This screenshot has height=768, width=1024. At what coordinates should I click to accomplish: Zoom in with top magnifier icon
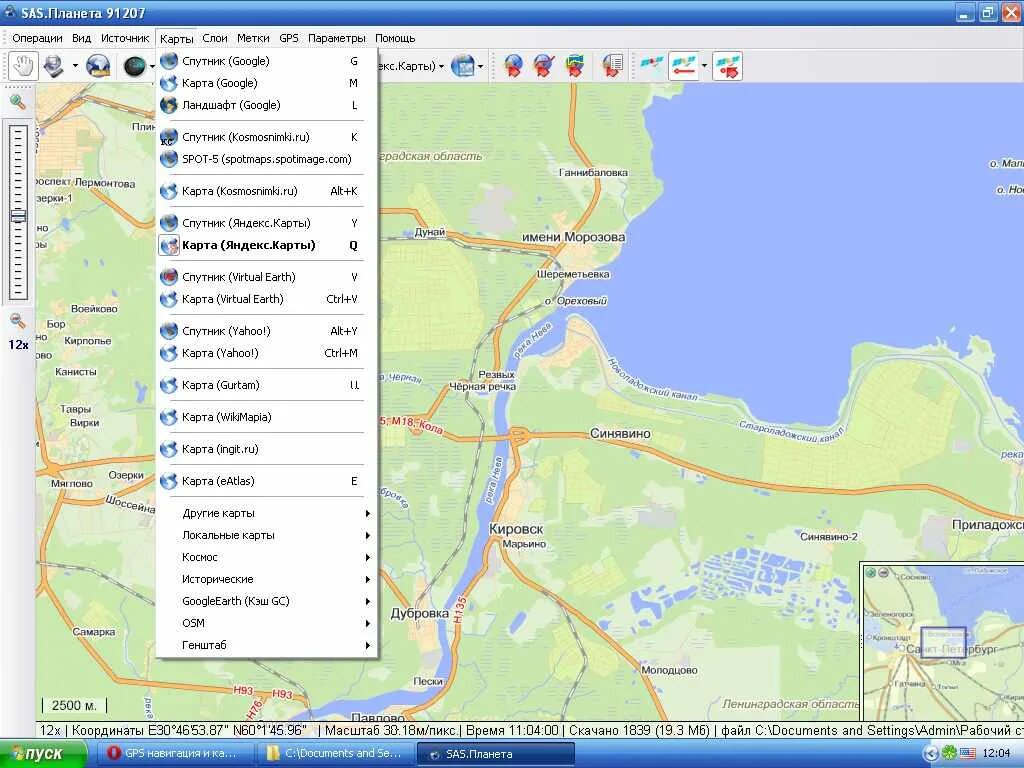pos(18,102)
